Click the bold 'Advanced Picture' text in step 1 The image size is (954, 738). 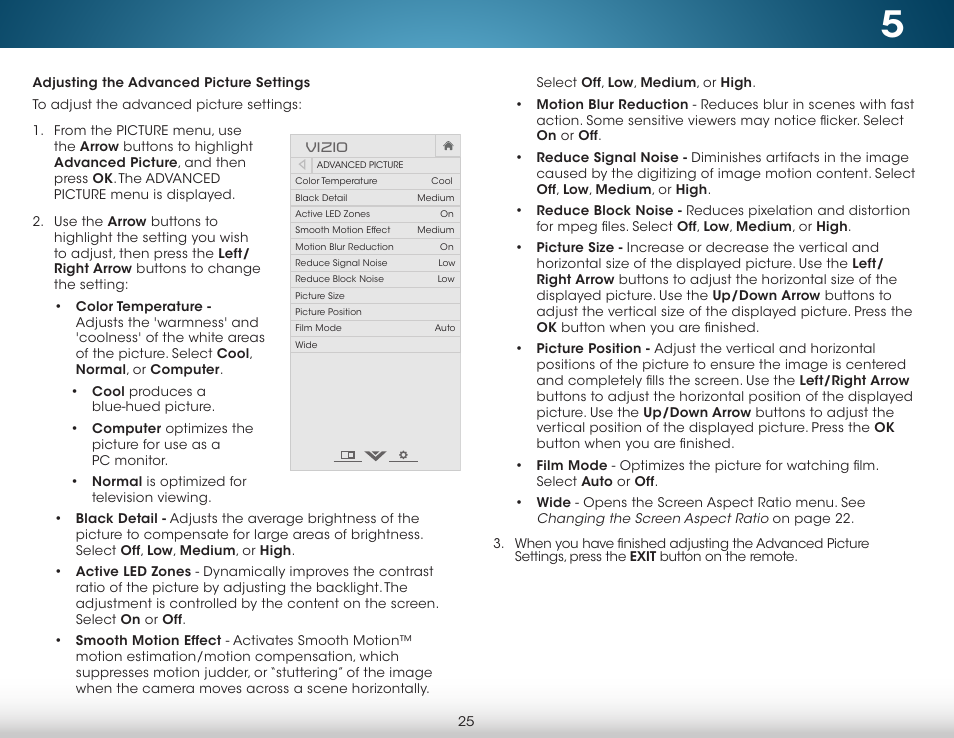coord(116,162)
